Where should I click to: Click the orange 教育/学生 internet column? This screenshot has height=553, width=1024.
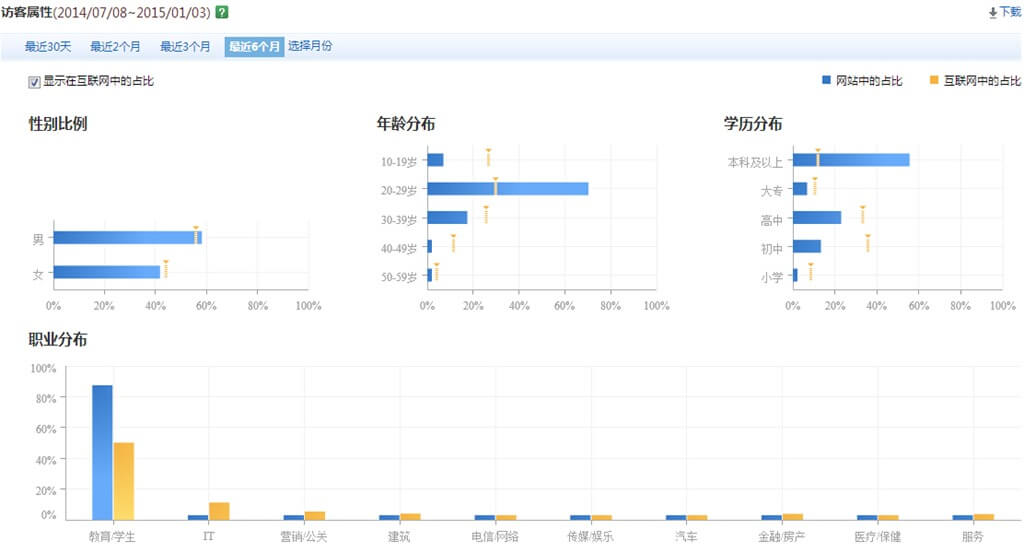(x=123, y=481)
